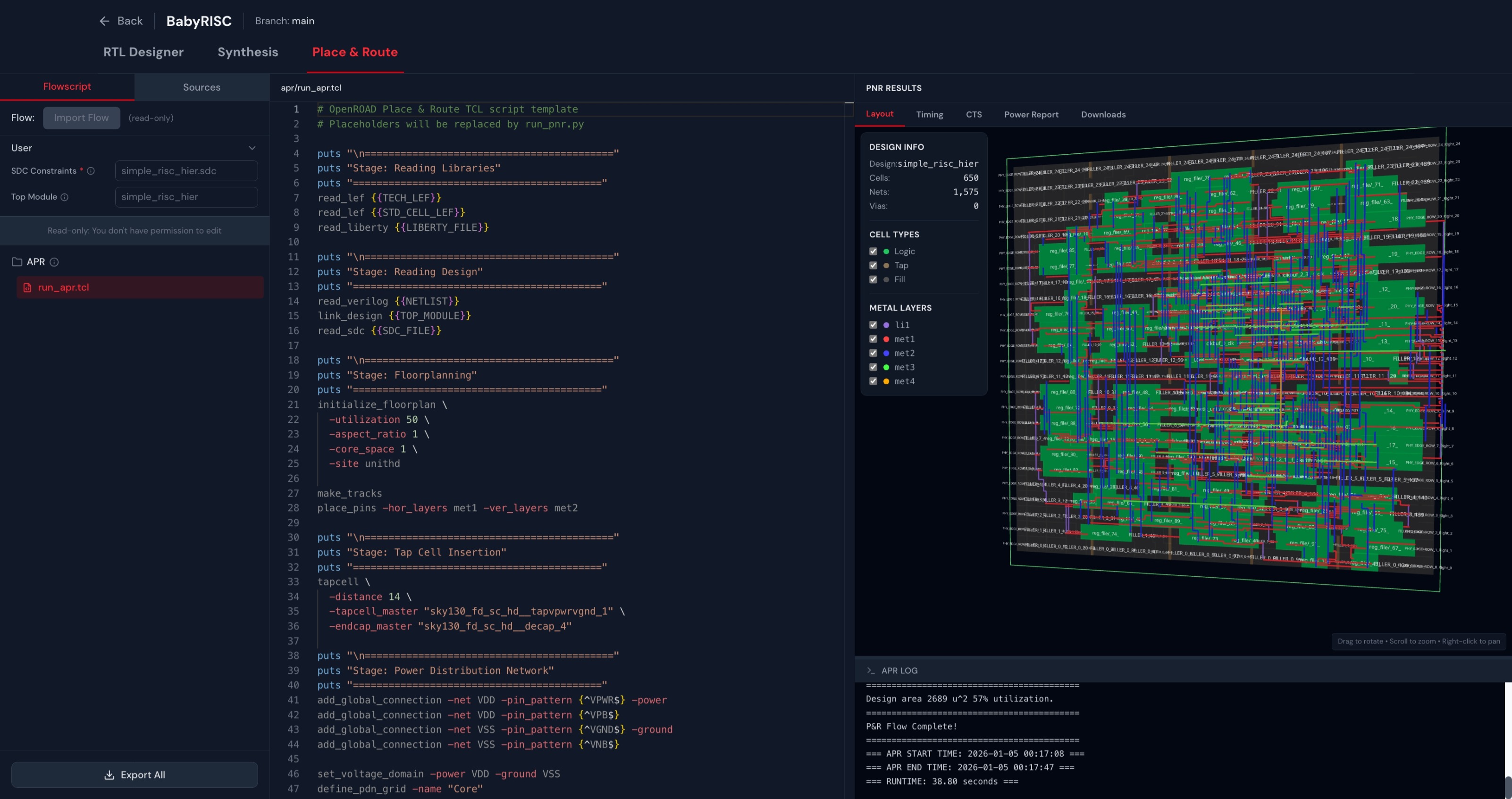This screenshot has width=1512, height=799.
Task: Open the SDC Constraints field simple_risc_hier.sdc
Action: pos(186,171)
